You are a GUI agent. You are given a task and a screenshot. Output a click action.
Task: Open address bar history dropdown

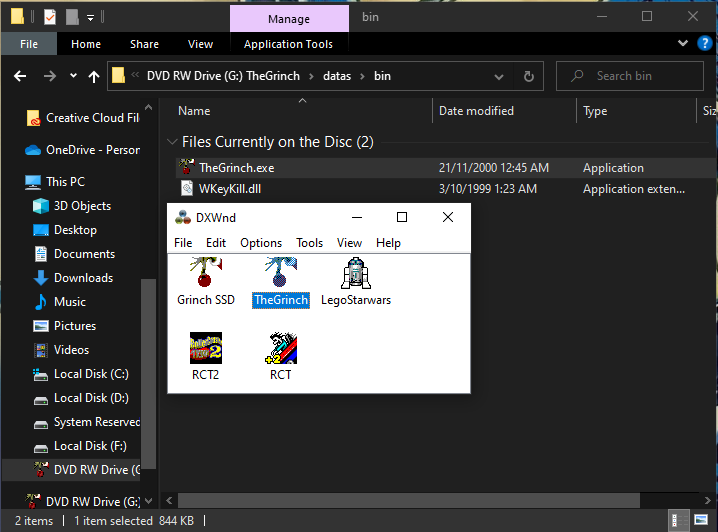tap(499, 76)
